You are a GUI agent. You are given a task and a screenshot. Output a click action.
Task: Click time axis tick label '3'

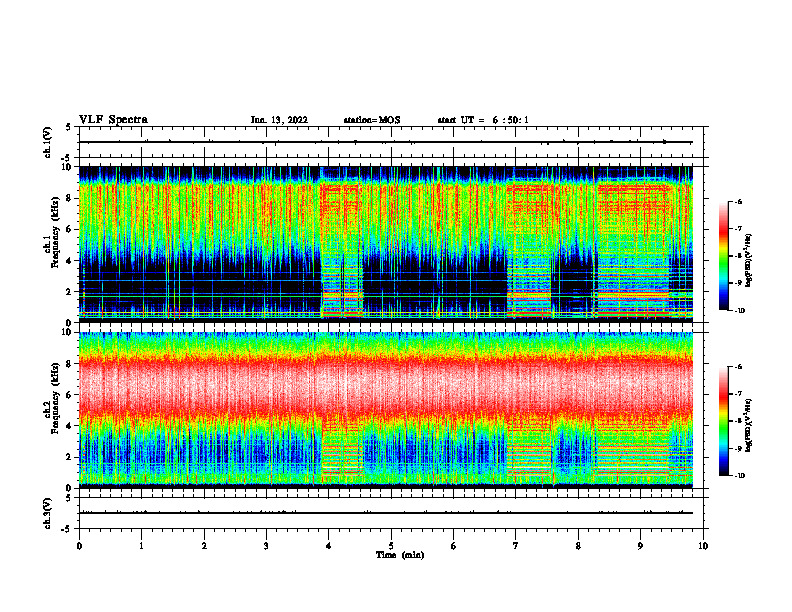pos(266,546)
